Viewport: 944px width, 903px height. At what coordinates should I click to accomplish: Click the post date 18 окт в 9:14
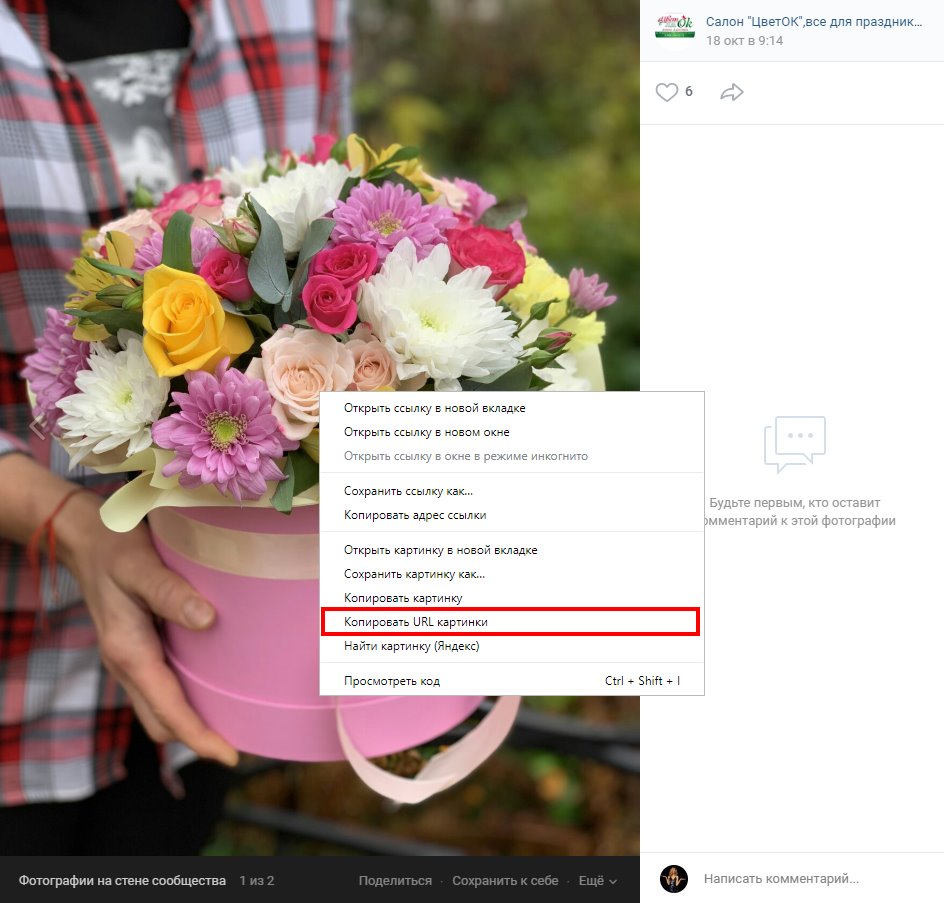(744, 41)
